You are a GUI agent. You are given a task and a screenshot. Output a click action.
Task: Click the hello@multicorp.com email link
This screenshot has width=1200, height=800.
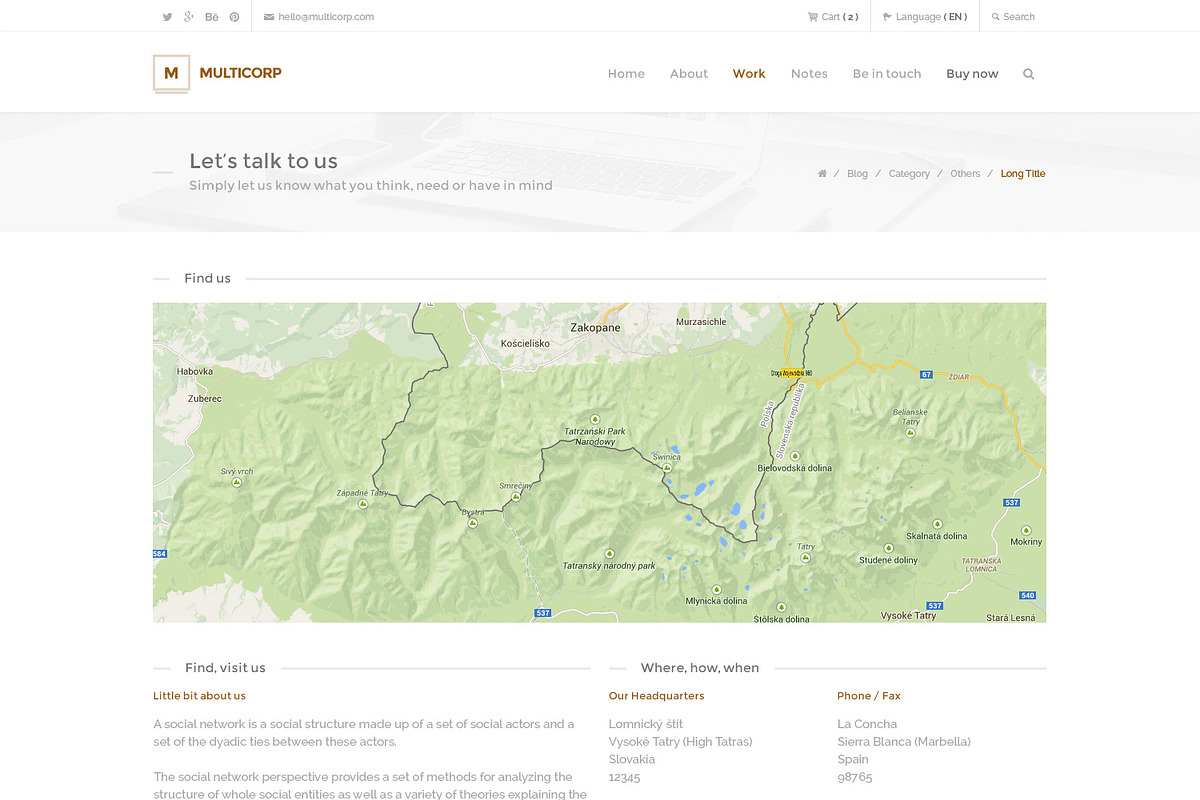[x=319, y=17]
